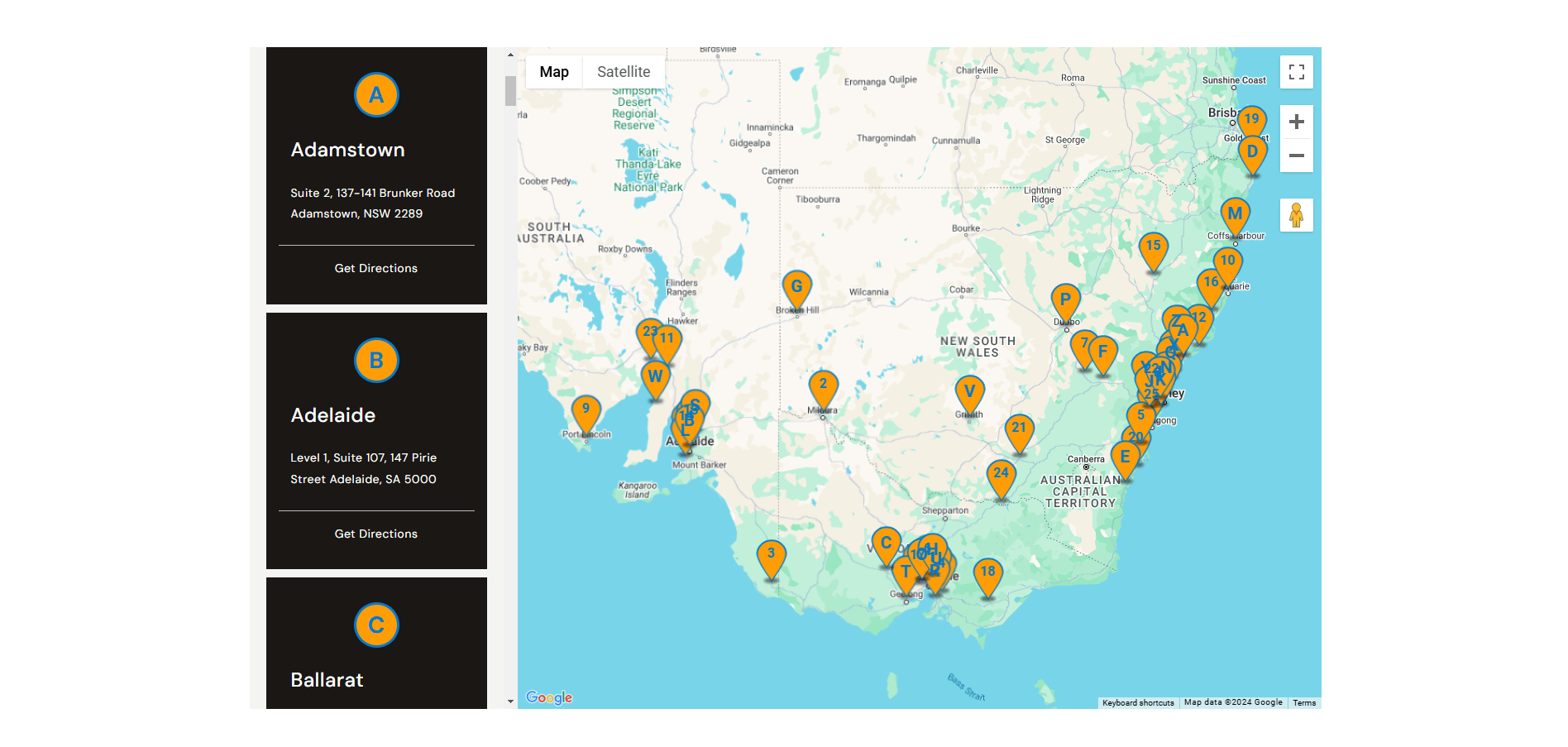The height and width of the screenshot is (747, 1568).
Task: Click marker W in South Australia
Action: [655, 377]
